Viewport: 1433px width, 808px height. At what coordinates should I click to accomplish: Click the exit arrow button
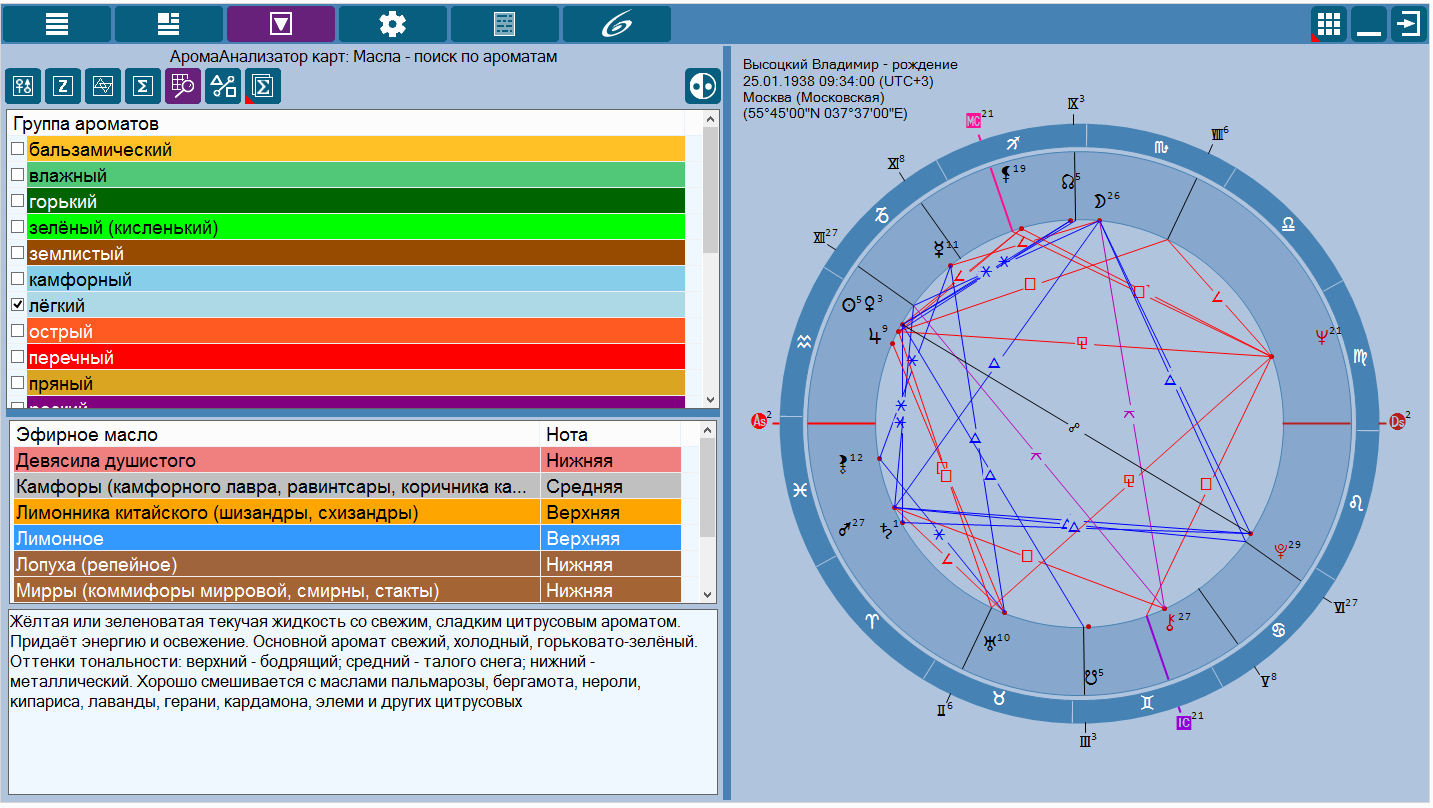[1408, 24]
